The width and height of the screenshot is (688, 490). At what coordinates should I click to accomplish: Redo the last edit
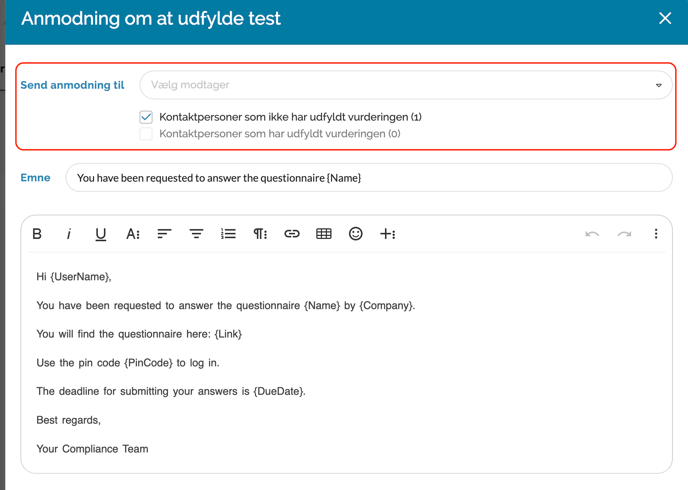(624, 234)
